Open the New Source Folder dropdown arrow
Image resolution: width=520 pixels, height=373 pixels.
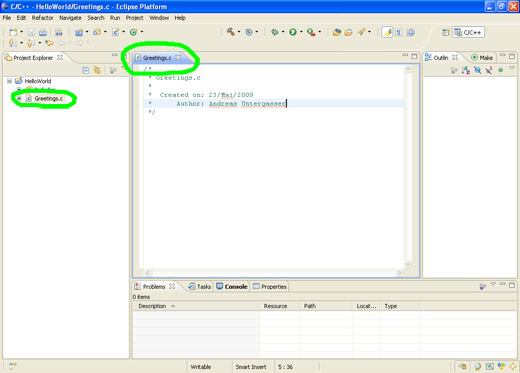105,32
